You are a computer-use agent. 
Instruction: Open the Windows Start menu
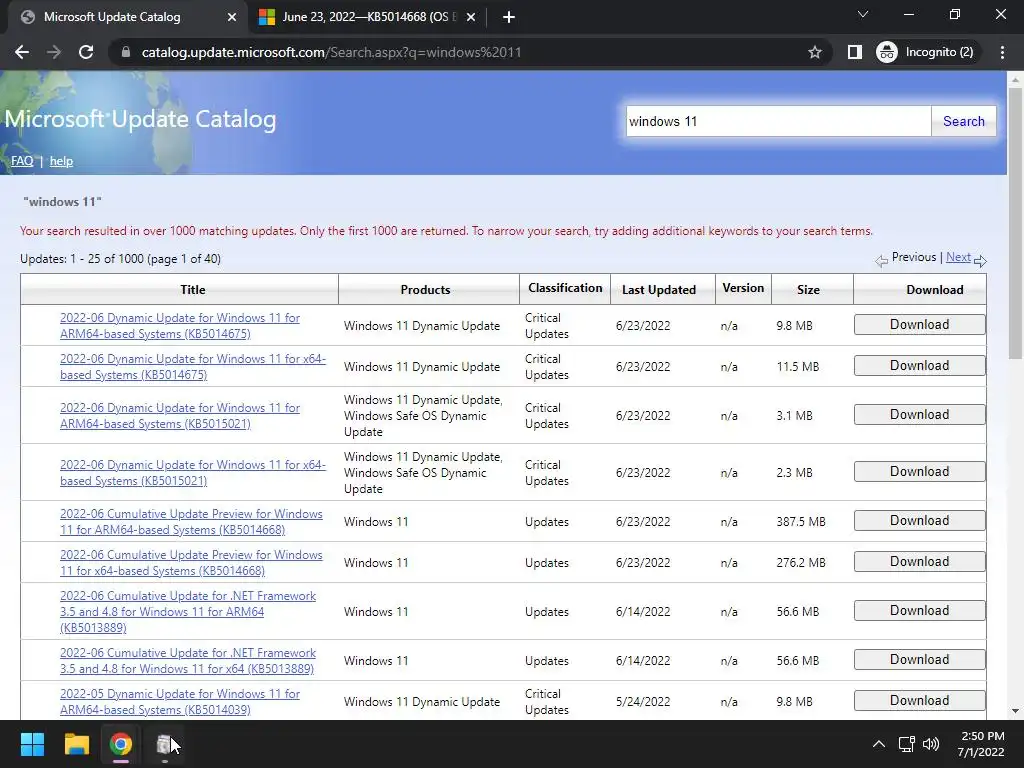32,744
